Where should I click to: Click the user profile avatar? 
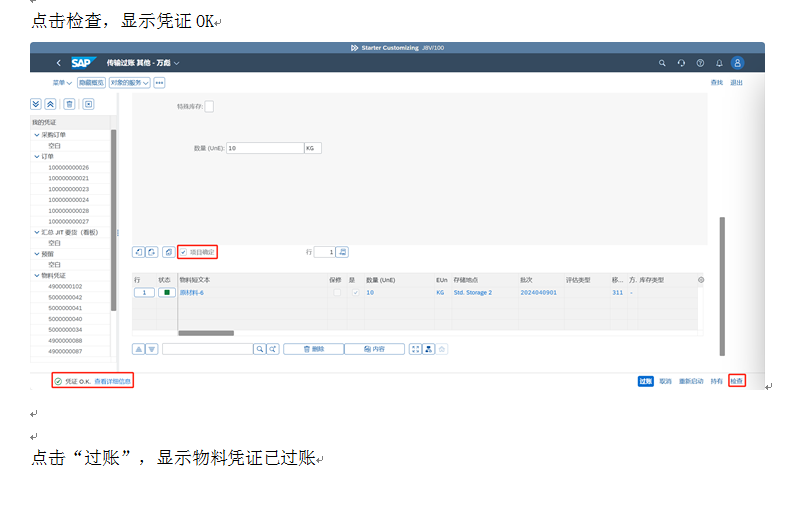click(x=737, y=63)
